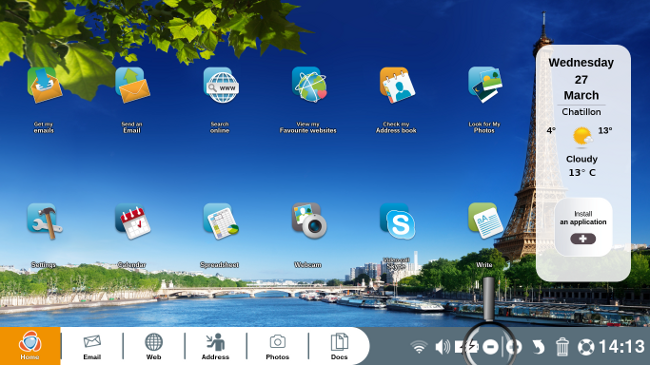
Task: Switch to the Web tab
Action: click(x=153, y=346)
